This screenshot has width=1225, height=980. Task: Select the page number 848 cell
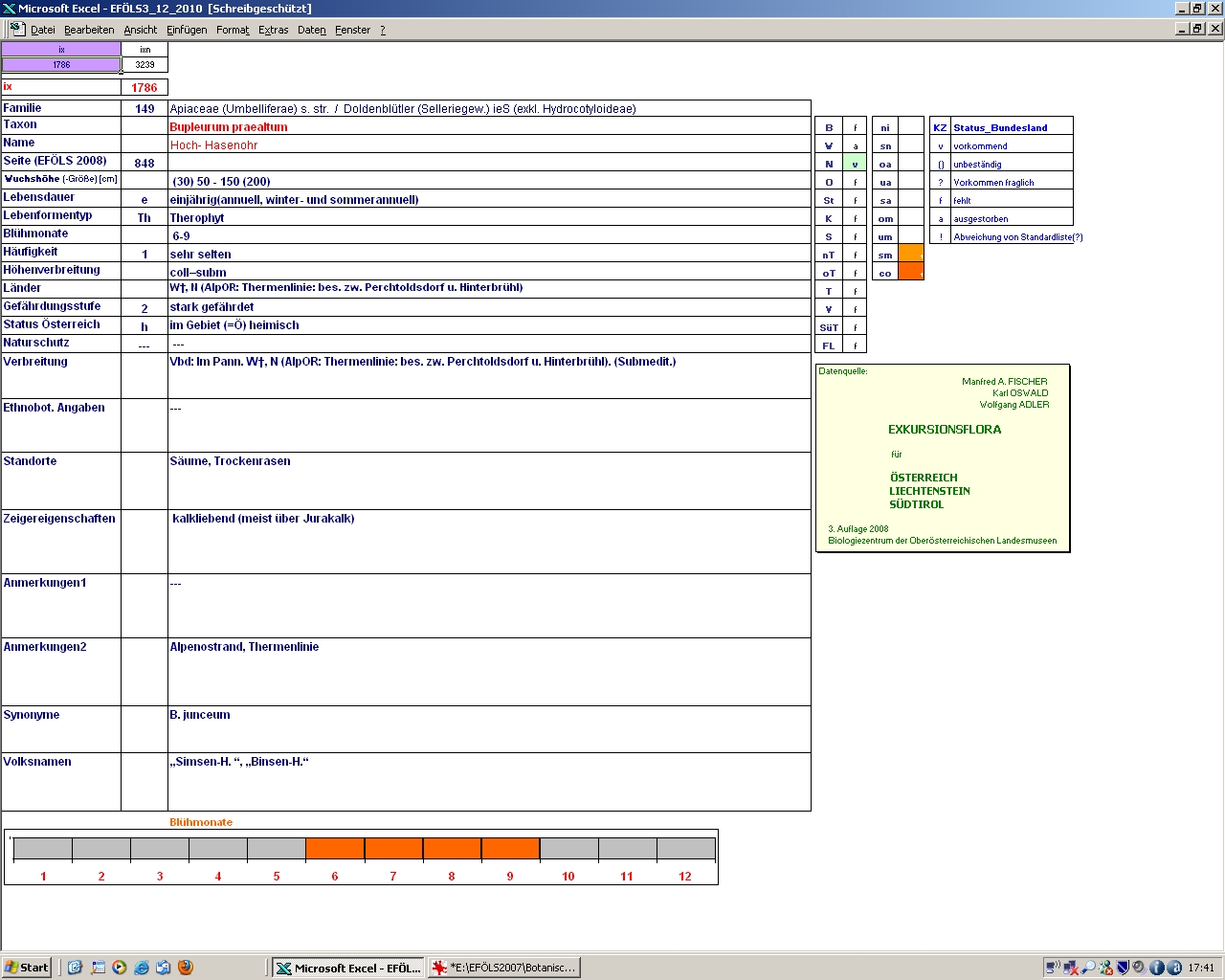pos(145,163)
